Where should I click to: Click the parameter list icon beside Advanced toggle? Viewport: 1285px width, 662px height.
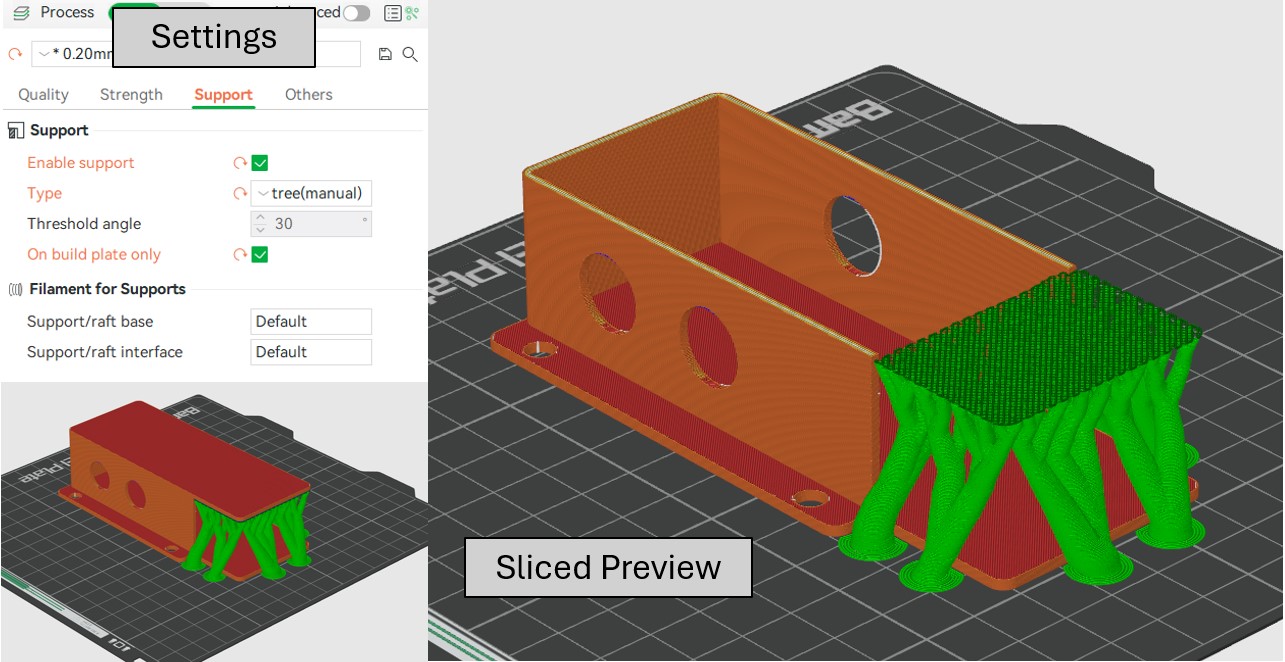pos(392,13)
